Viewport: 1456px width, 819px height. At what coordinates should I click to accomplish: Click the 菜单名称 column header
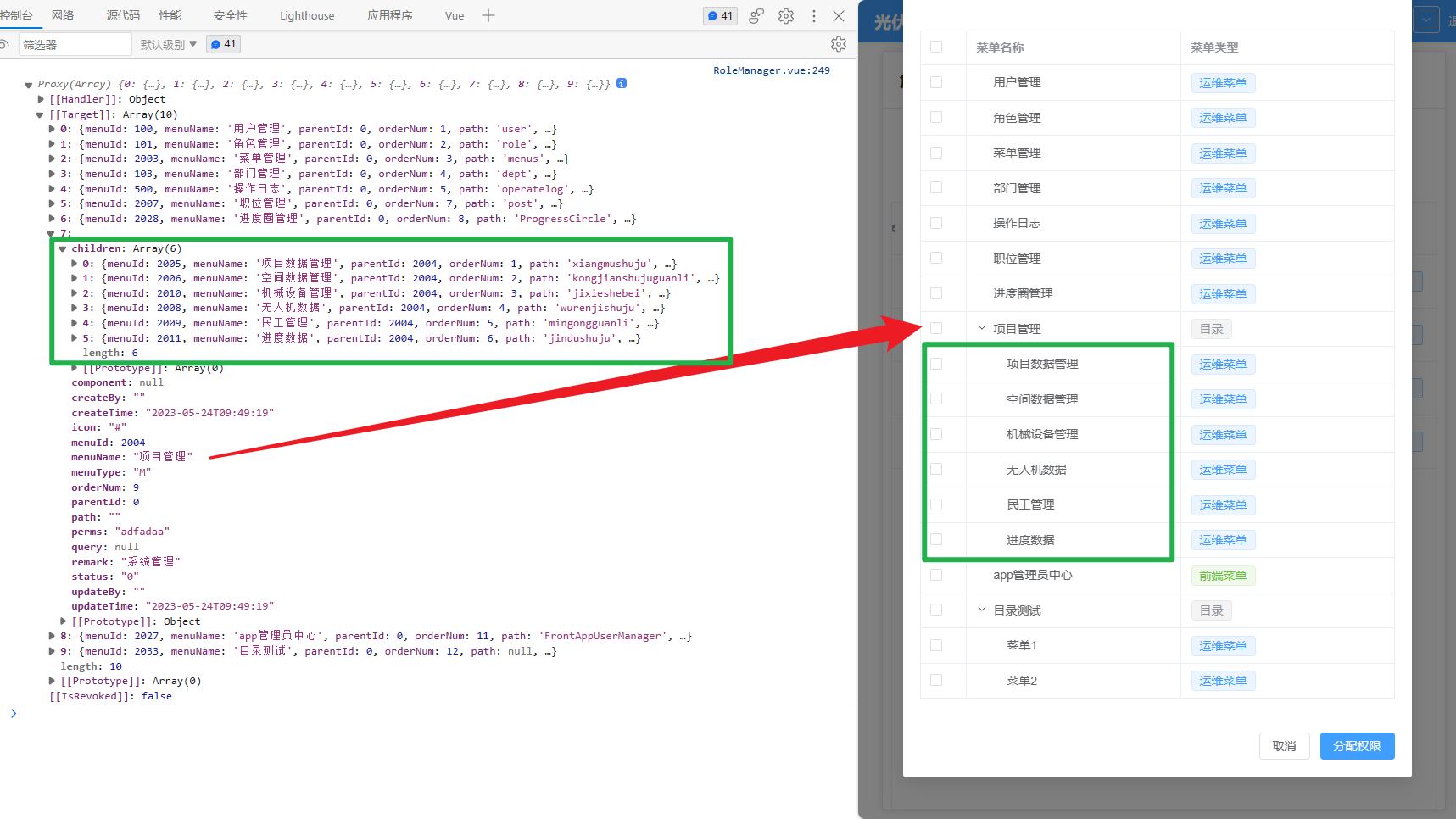1000,47
